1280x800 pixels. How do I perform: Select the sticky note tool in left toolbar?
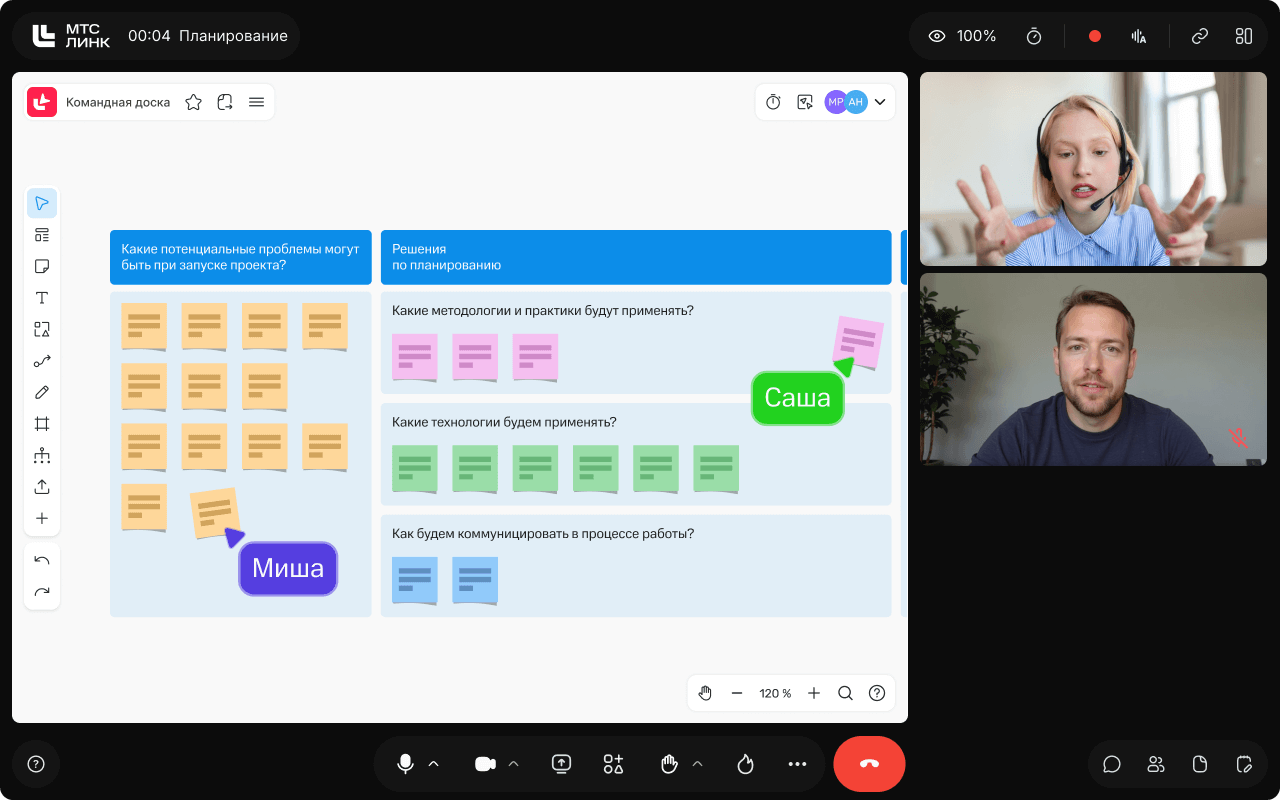(x=42, y=267)
